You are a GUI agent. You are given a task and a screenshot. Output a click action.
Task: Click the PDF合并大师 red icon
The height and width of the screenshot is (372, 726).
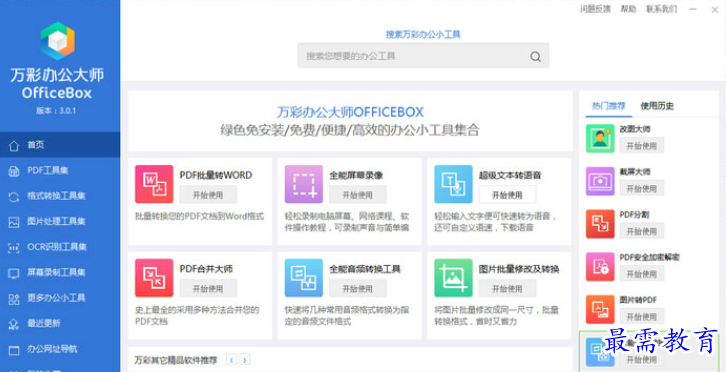[154, 277]
